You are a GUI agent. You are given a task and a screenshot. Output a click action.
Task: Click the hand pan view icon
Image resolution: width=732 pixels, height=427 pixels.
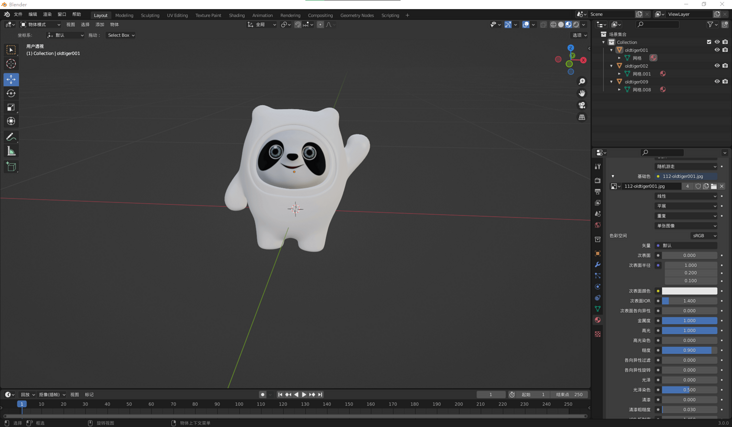[582, 93]
